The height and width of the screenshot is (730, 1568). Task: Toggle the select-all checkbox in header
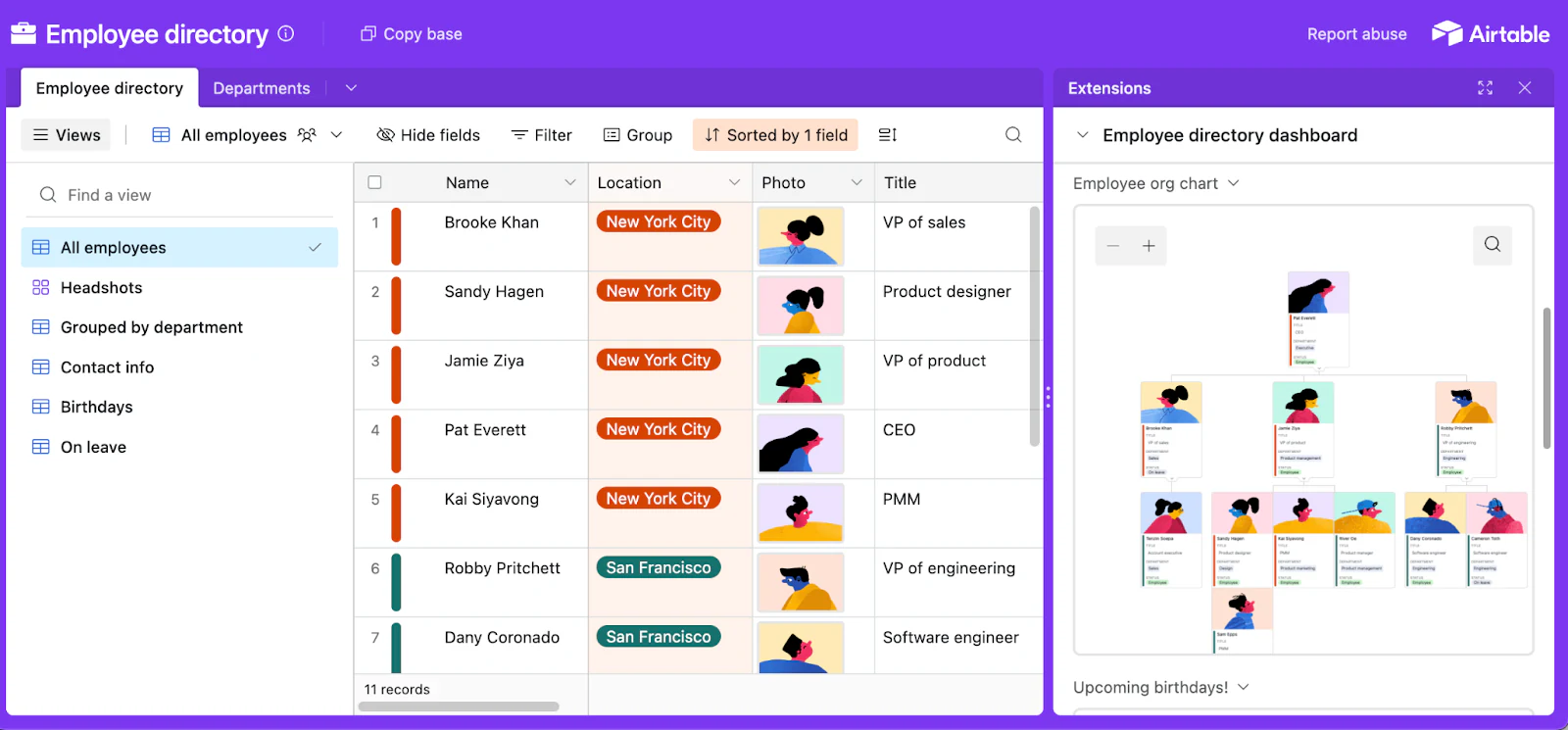click(374, 182)
